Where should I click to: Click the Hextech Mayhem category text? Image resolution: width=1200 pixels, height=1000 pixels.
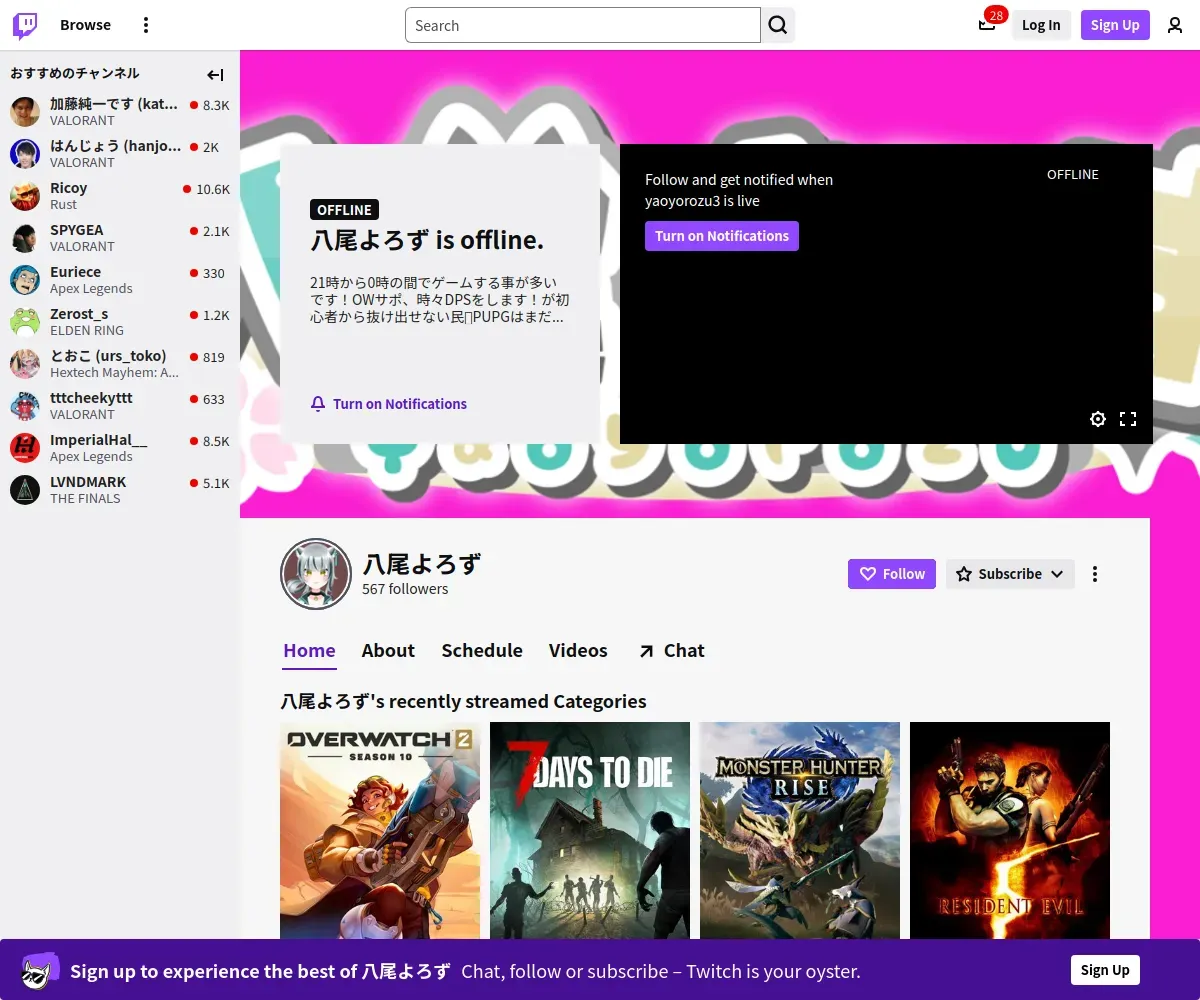(x=114, y=373)
